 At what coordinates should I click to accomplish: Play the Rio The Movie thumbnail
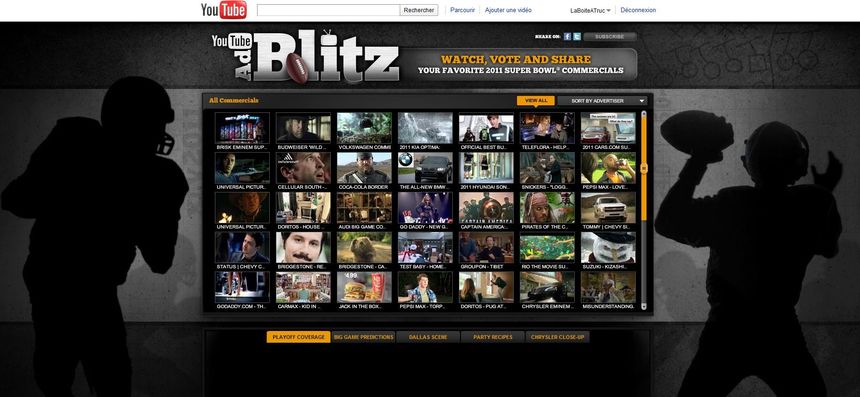coord(547,247)
